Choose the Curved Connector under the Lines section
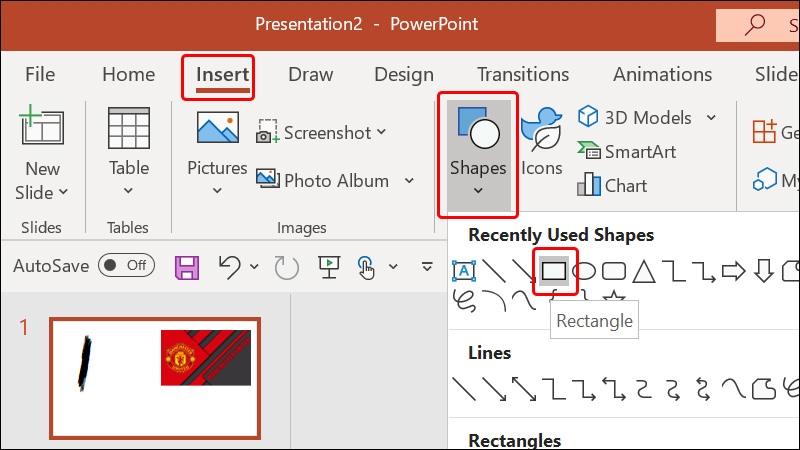Image resolution: width=800 pixels, height=450 pixels. point(644,389)
